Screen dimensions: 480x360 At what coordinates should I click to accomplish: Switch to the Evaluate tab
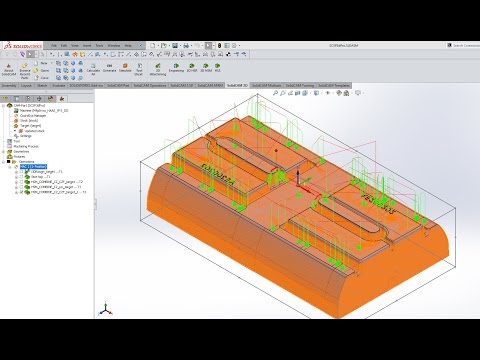click(59, 86)
